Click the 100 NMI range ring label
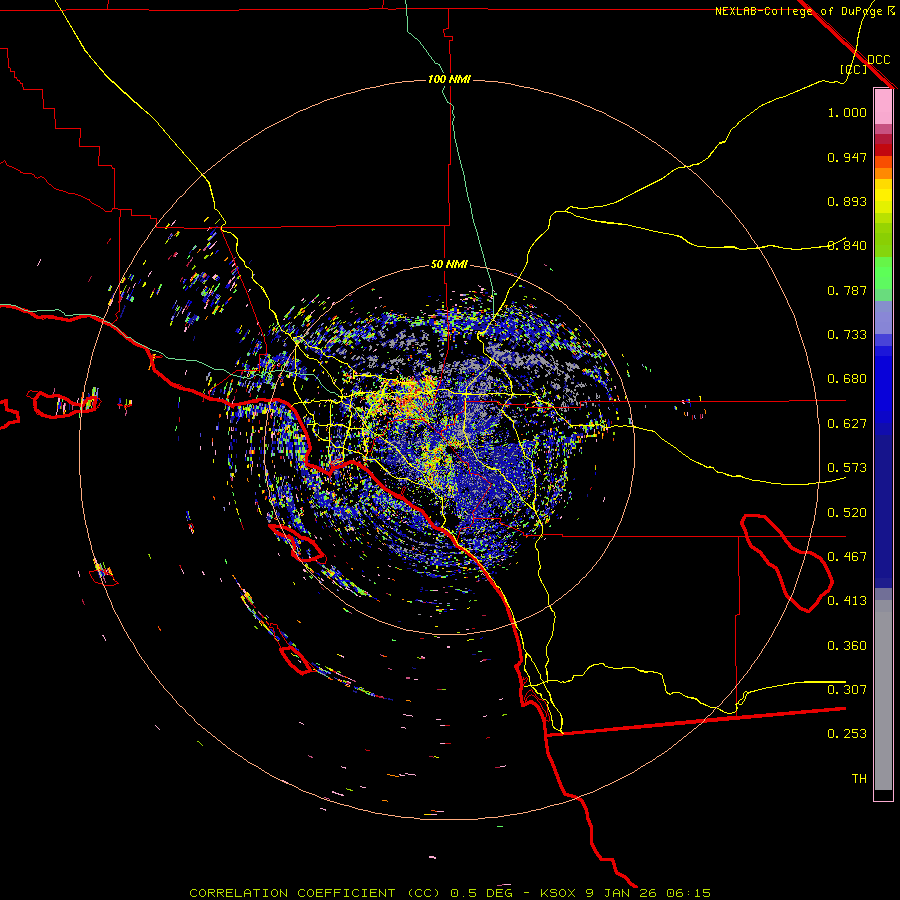This screenshot has height=900, width=900. coord(449,79)
